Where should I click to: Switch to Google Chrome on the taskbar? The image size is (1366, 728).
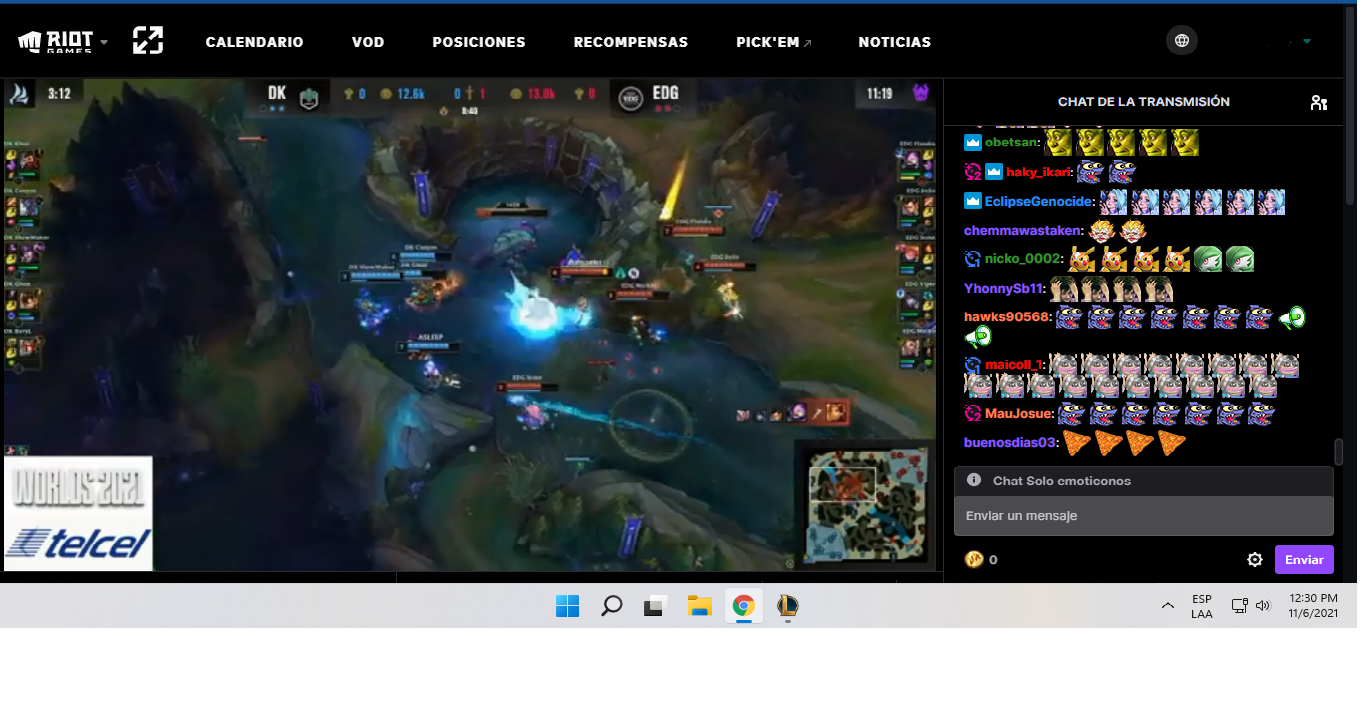[743, 606]
